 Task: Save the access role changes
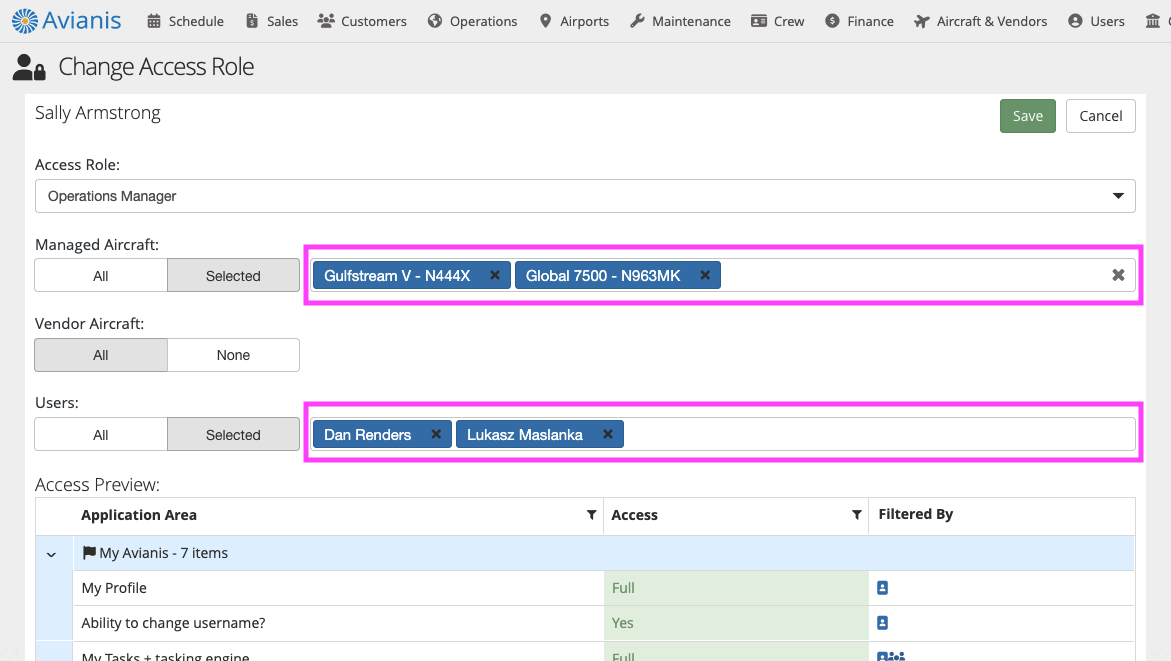tap(1027, 116)
